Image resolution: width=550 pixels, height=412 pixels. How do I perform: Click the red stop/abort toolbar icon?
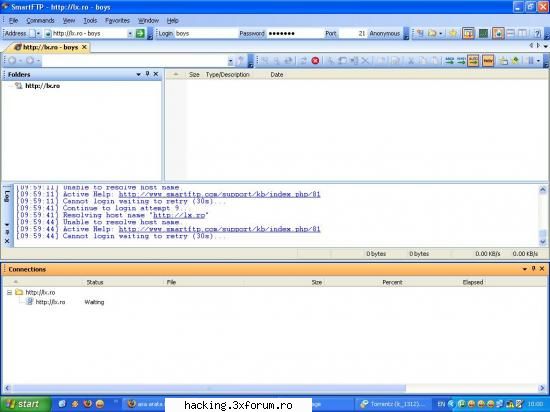315,61
